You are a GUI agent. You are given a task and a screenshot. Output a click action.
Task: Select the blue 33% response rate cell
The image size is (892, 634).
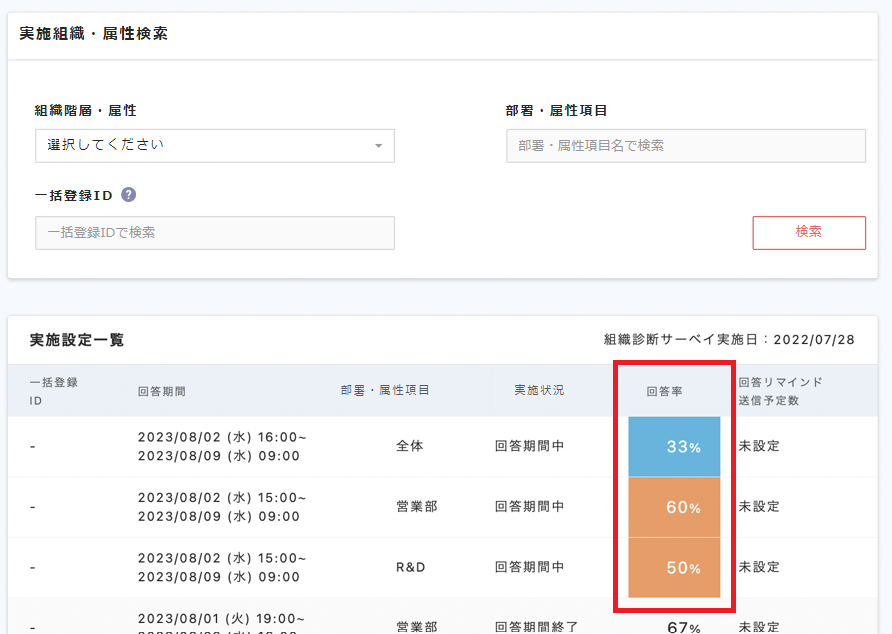pyautogui.click(x=674, y=447)
